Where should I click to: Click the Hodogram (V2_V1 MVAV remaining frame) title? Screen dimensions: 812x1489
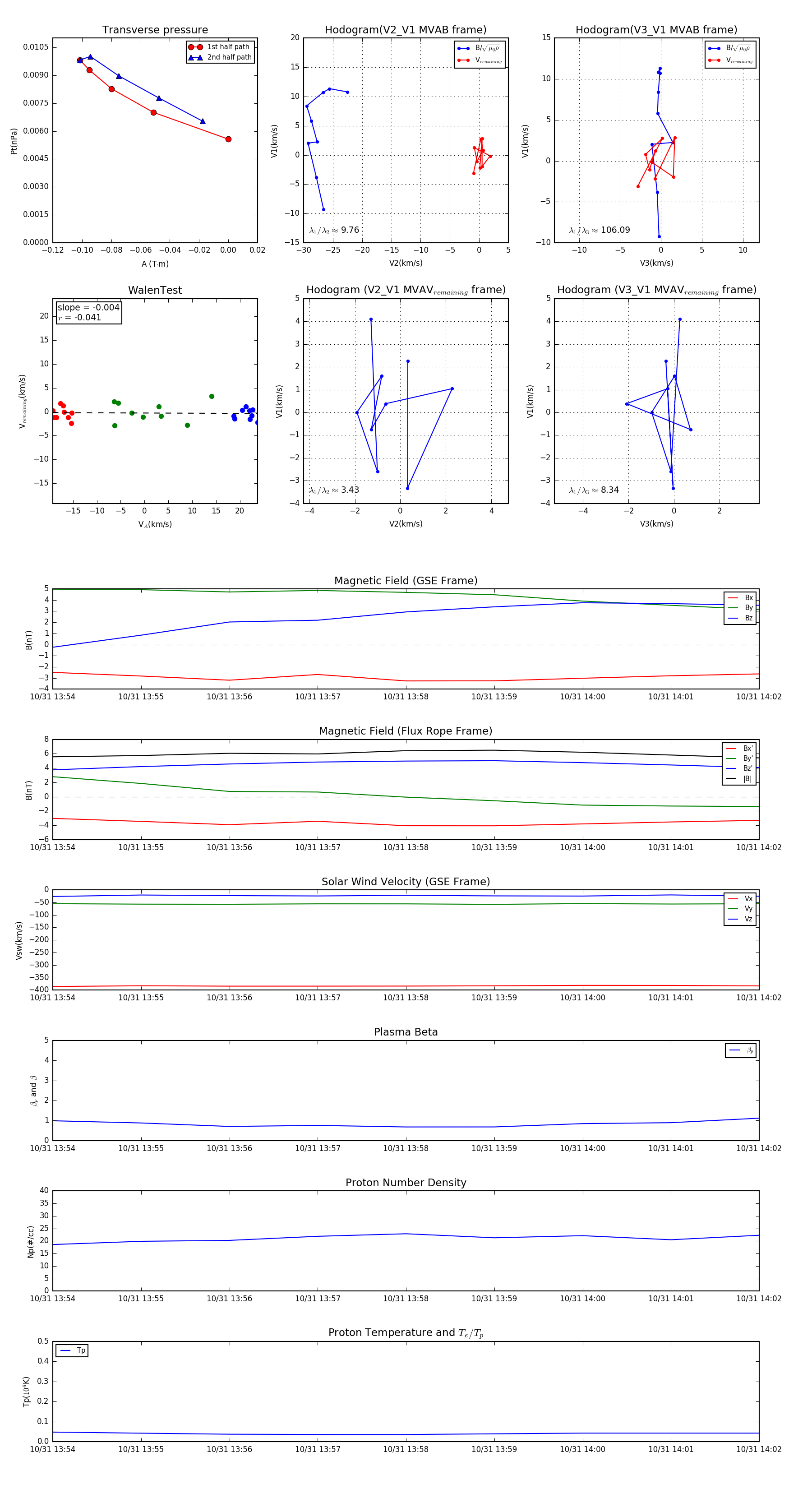pyautogui.click(x=406, y=290)
